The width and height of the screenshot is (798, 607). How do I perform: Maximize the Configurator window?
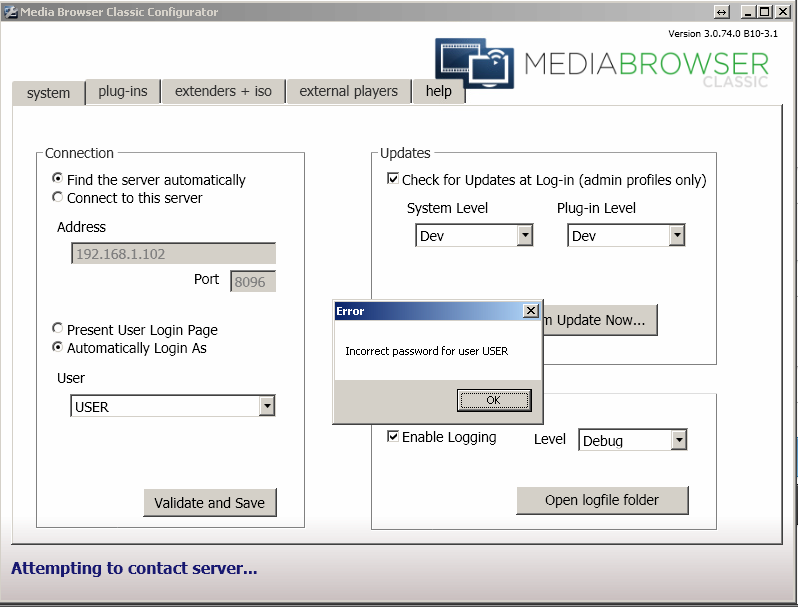pos(764,12)
